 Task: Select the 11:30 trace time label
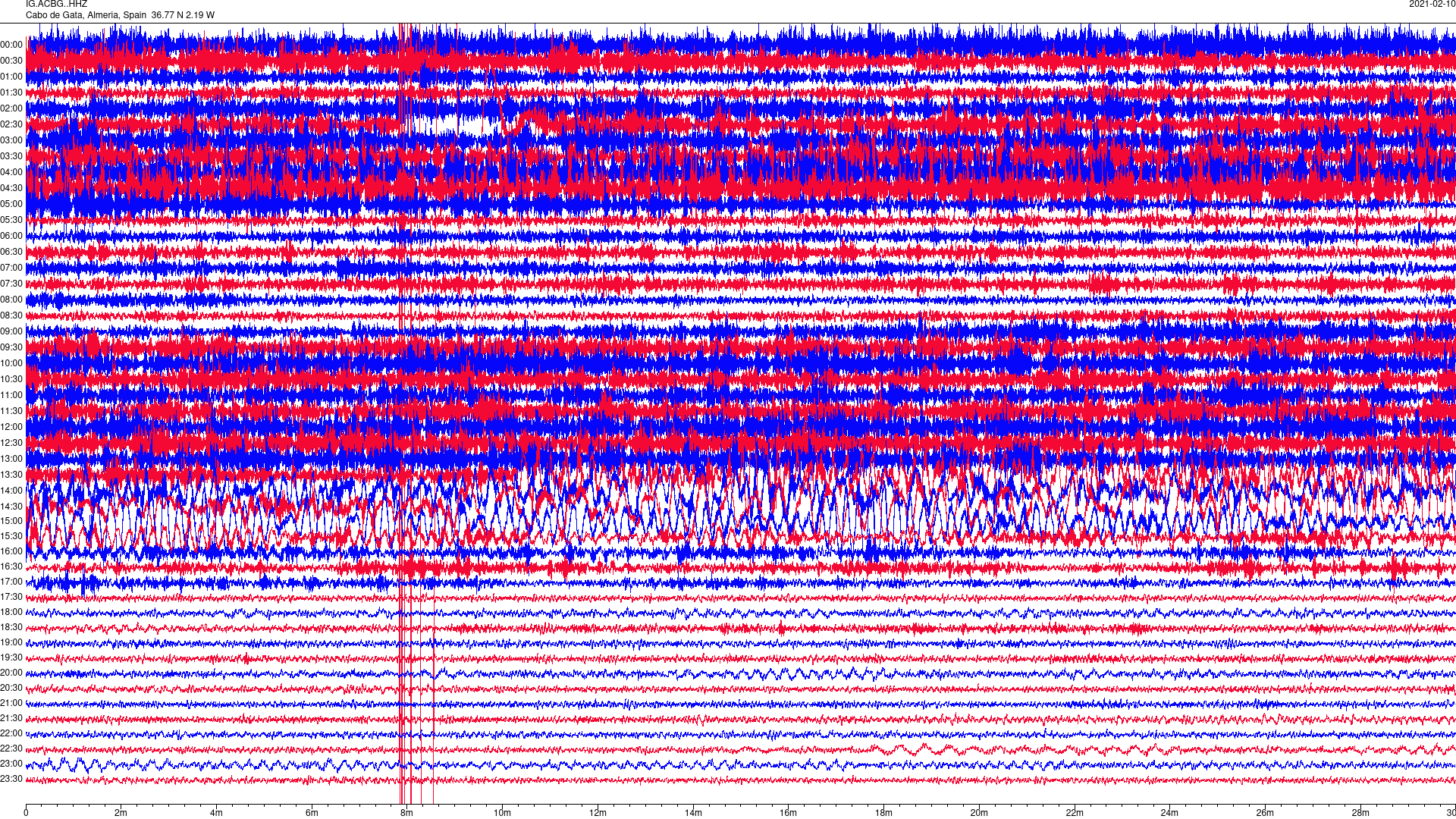point(11,411)
